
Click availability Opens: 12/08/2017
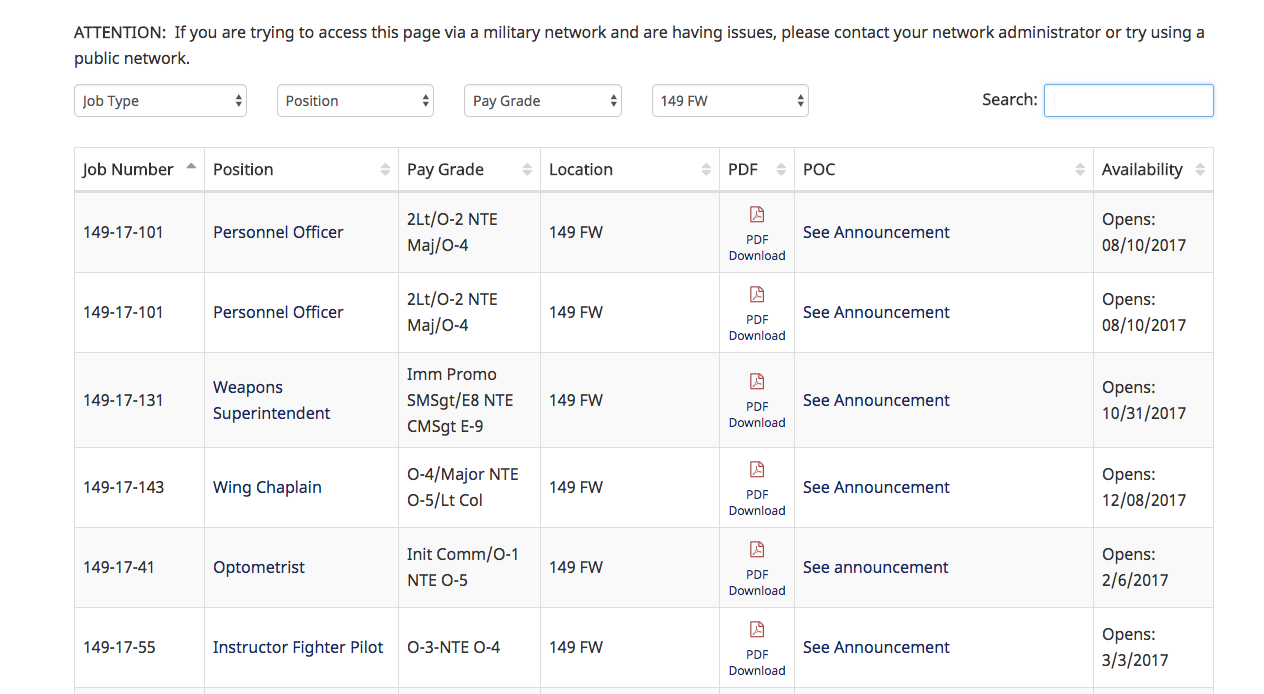[1153, 487]
